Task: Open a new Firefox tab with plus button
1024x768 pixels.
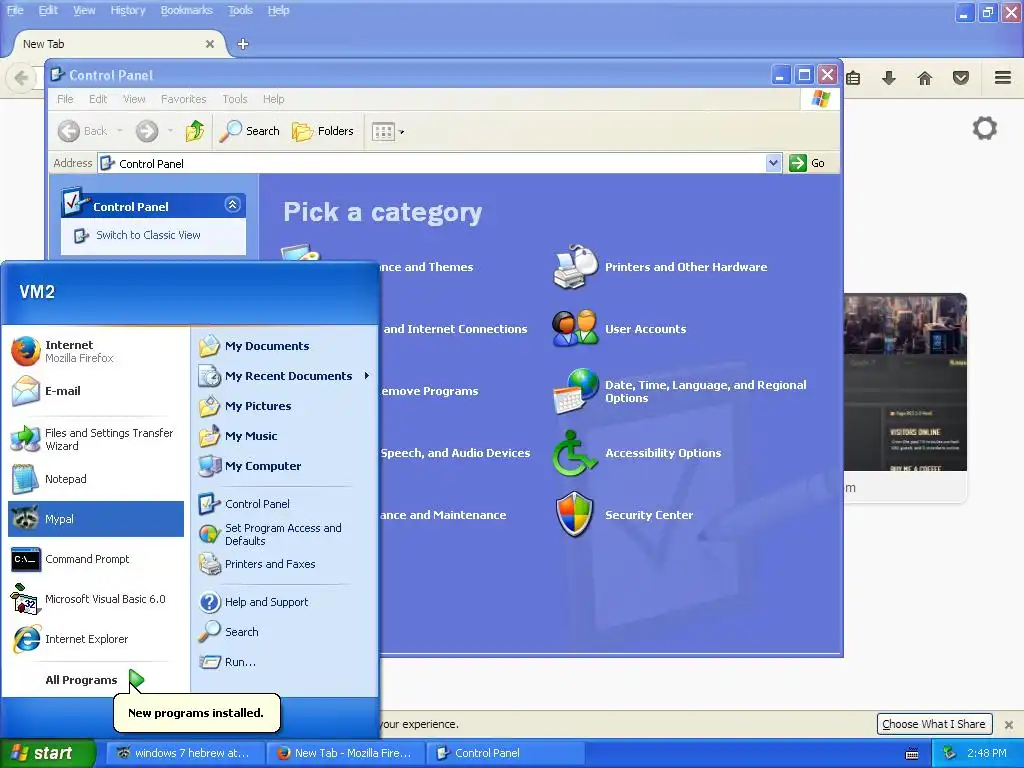Action: (x=243, y=44)
